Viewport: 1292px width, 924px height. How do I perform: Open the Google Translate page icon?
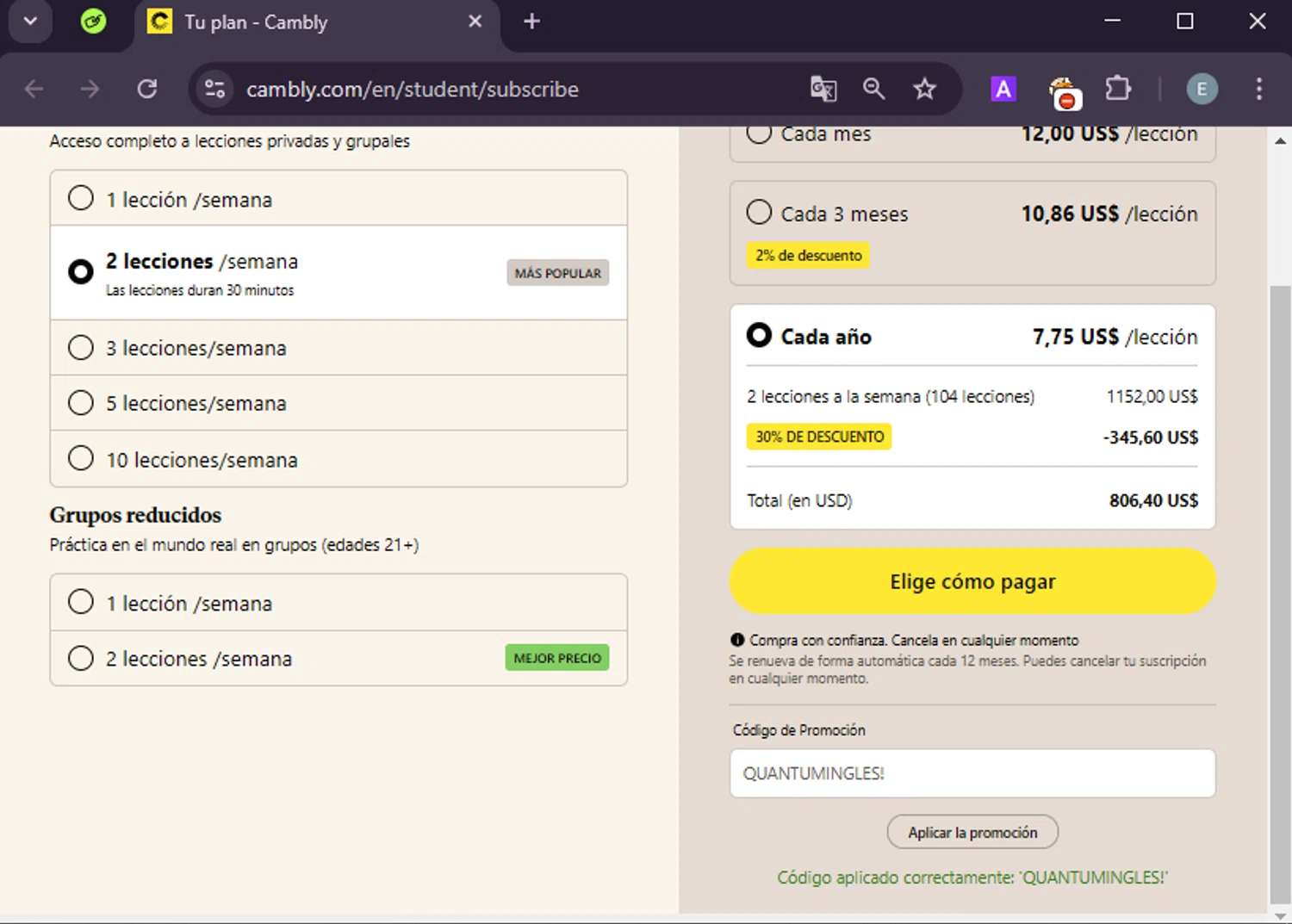point(823,89)
